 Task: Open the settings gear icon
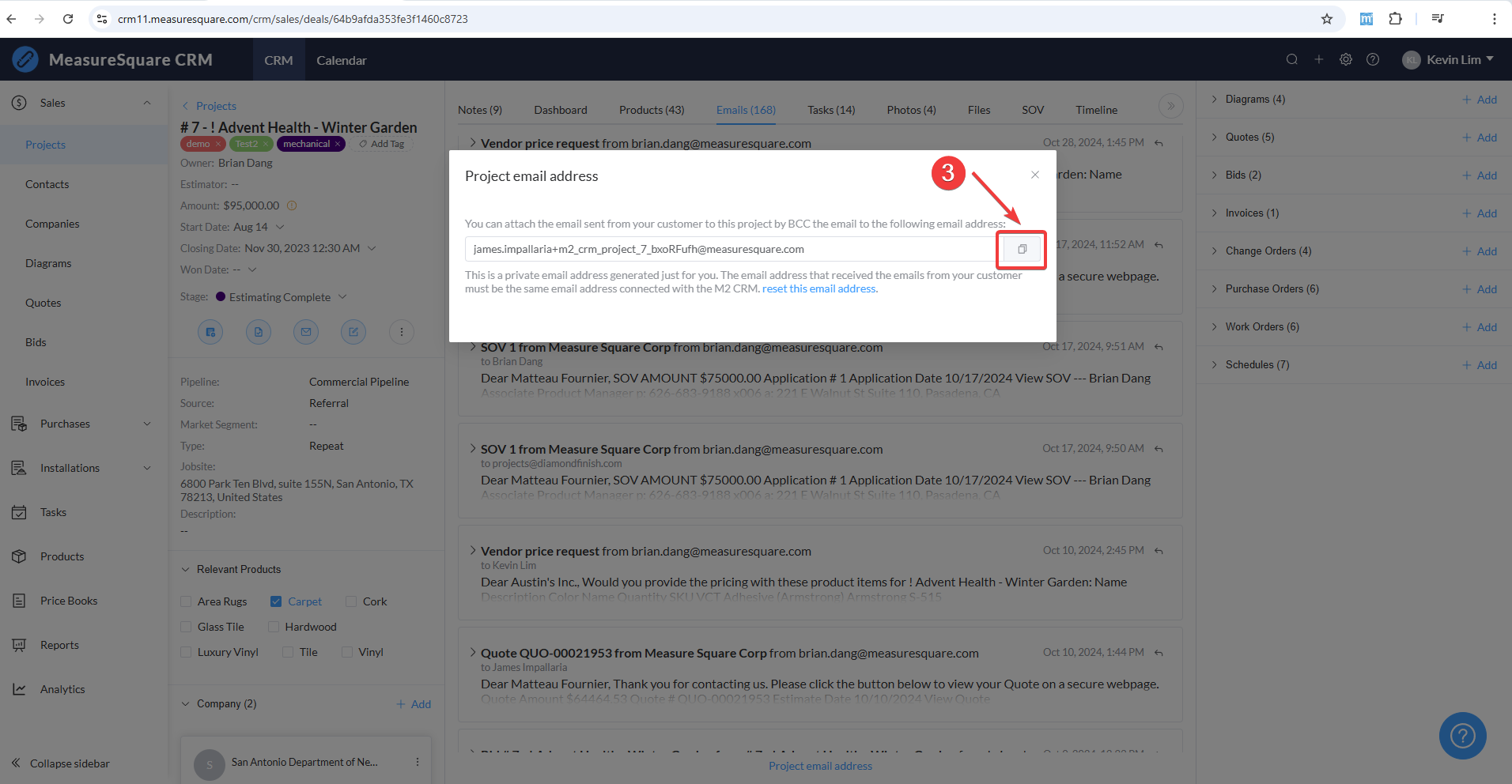(1346, 59)
